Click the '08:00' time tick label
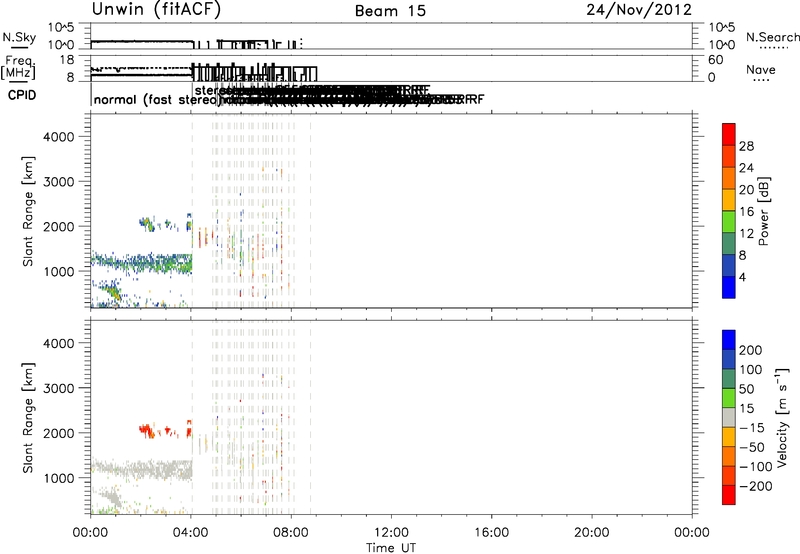The width and height of the screenshot is (800, 554). point(291,533)
